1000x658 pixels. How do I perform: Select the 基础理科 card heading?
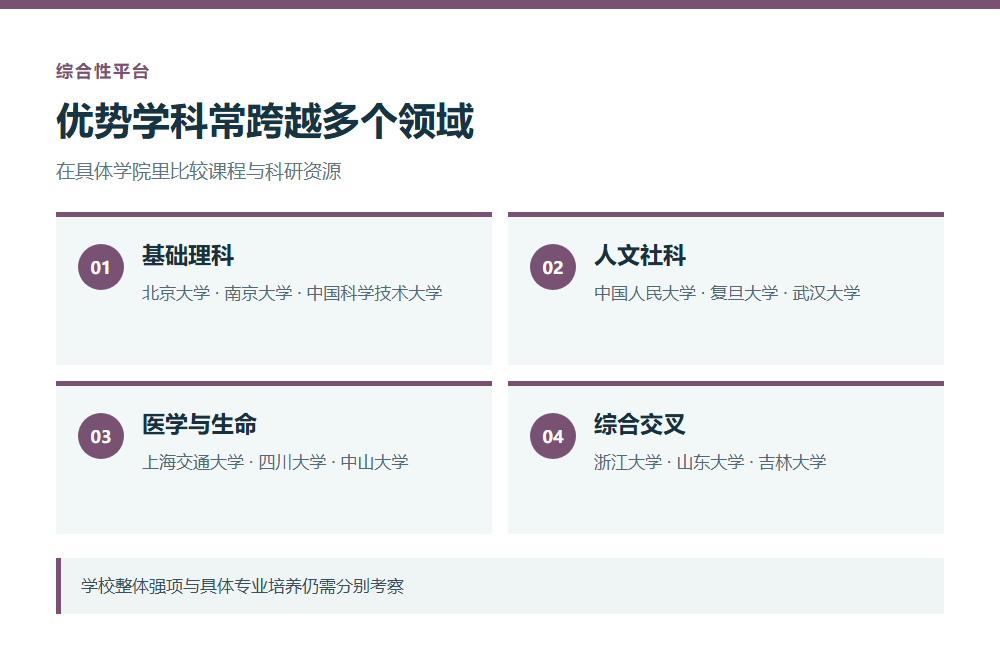[188, 256]
